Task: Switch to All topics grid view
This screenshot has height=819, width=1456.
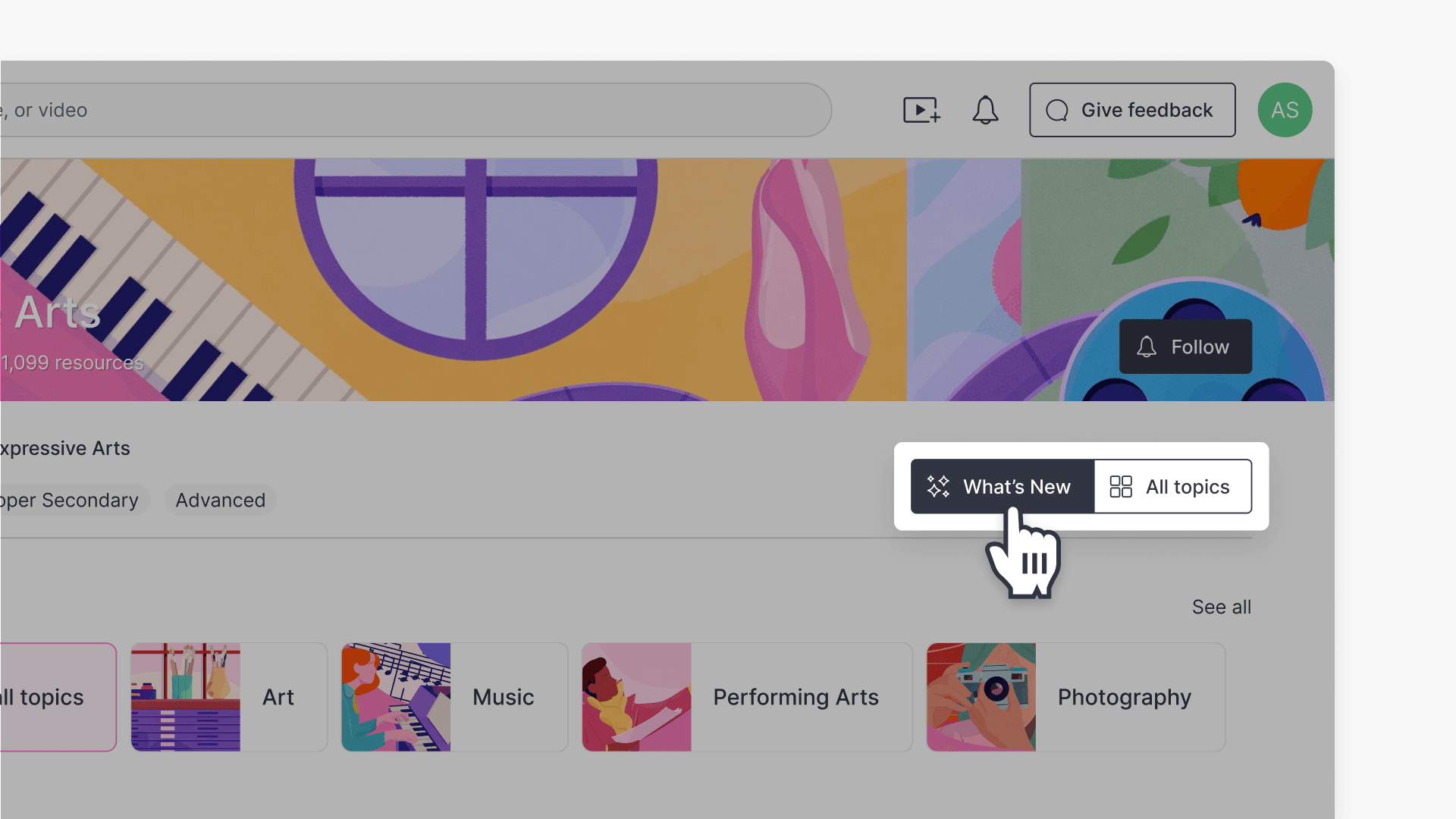Action: [x=1173, y=486]
